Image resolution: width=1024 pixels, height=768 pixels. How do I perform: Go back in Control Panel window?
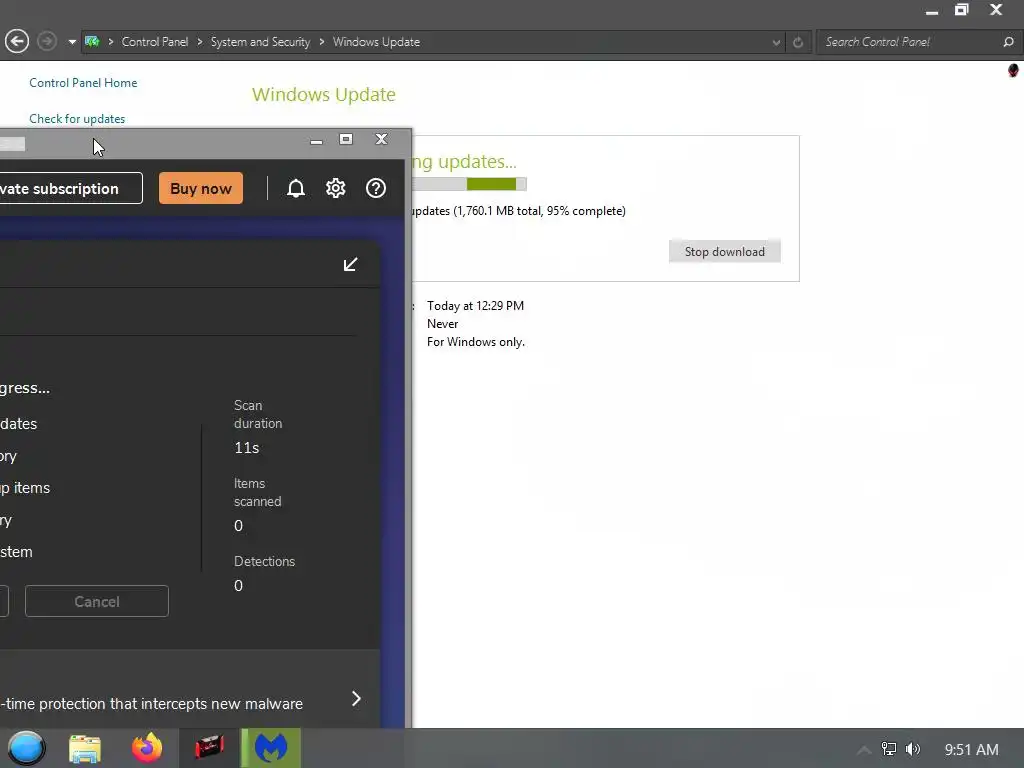[17, 42]
